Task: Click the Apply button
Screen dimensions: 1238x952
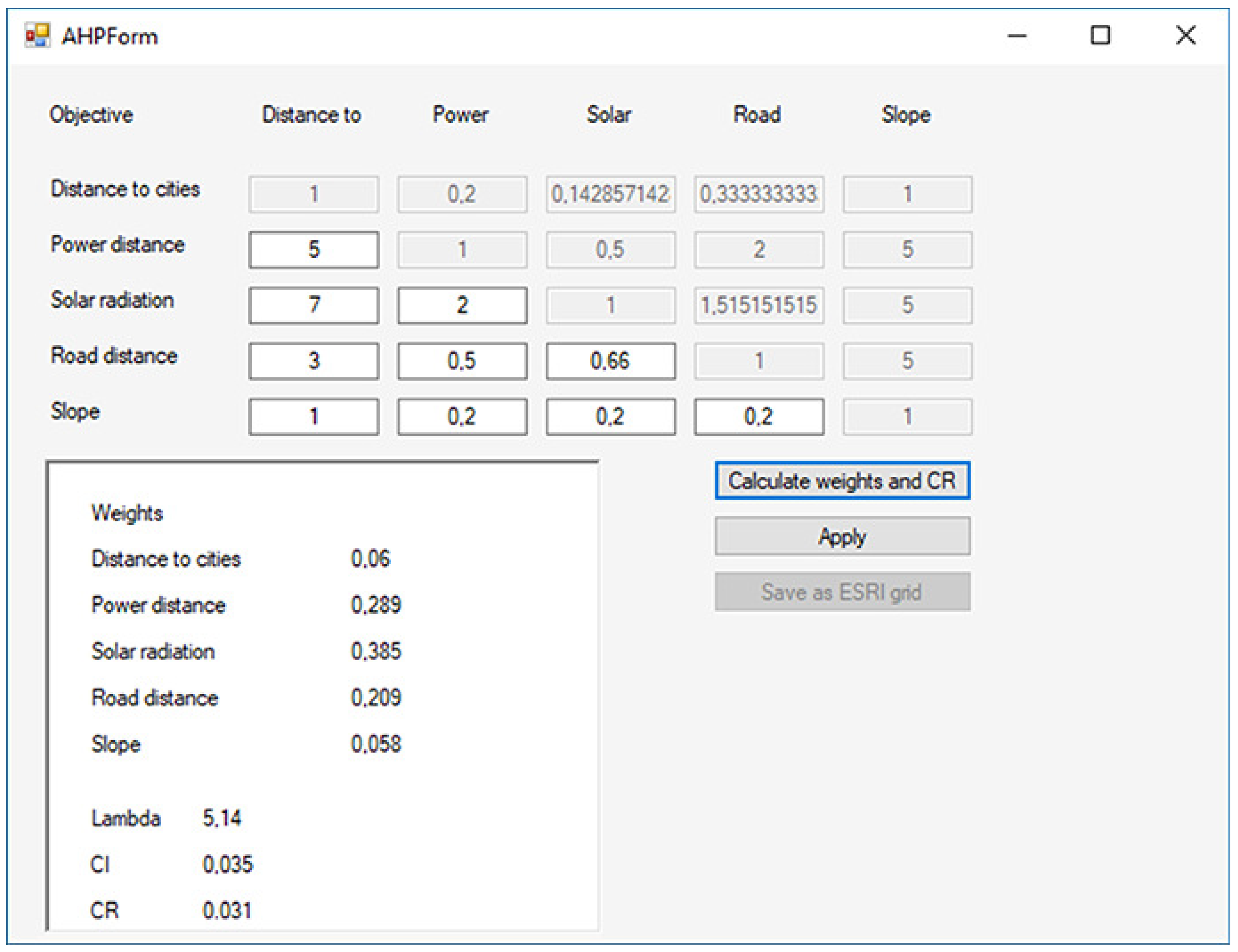Action: click(842, 536)
